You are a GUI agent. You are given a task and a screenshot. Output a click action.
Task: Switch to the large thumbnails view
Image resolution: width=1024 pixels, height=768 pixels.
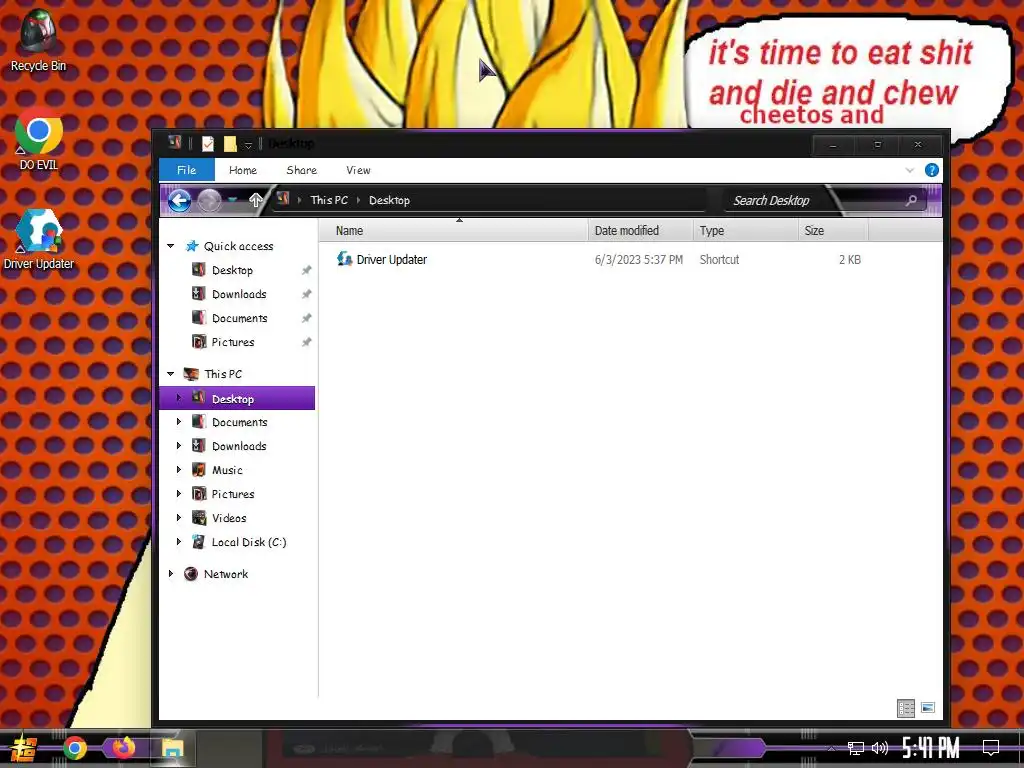click(x=928, y=708)
